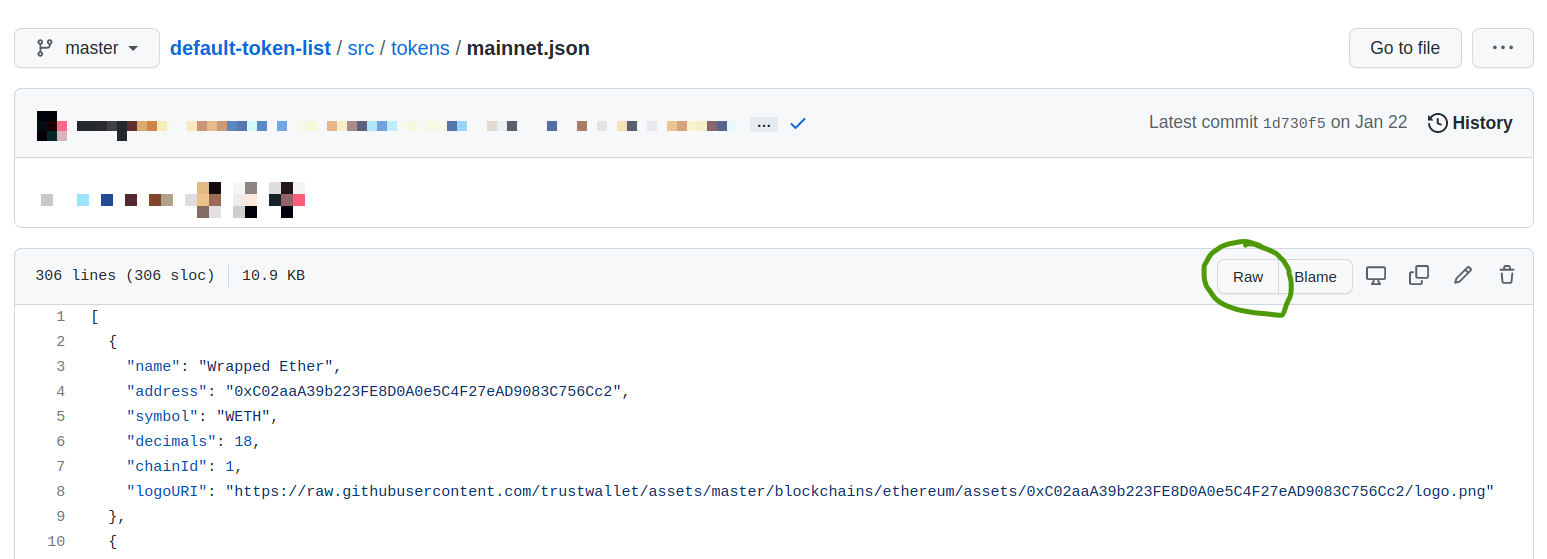Image resolution: width=1547 pixels, height=559 pixels.
Task: Click the Raw button
Action: pos(1247,277)
